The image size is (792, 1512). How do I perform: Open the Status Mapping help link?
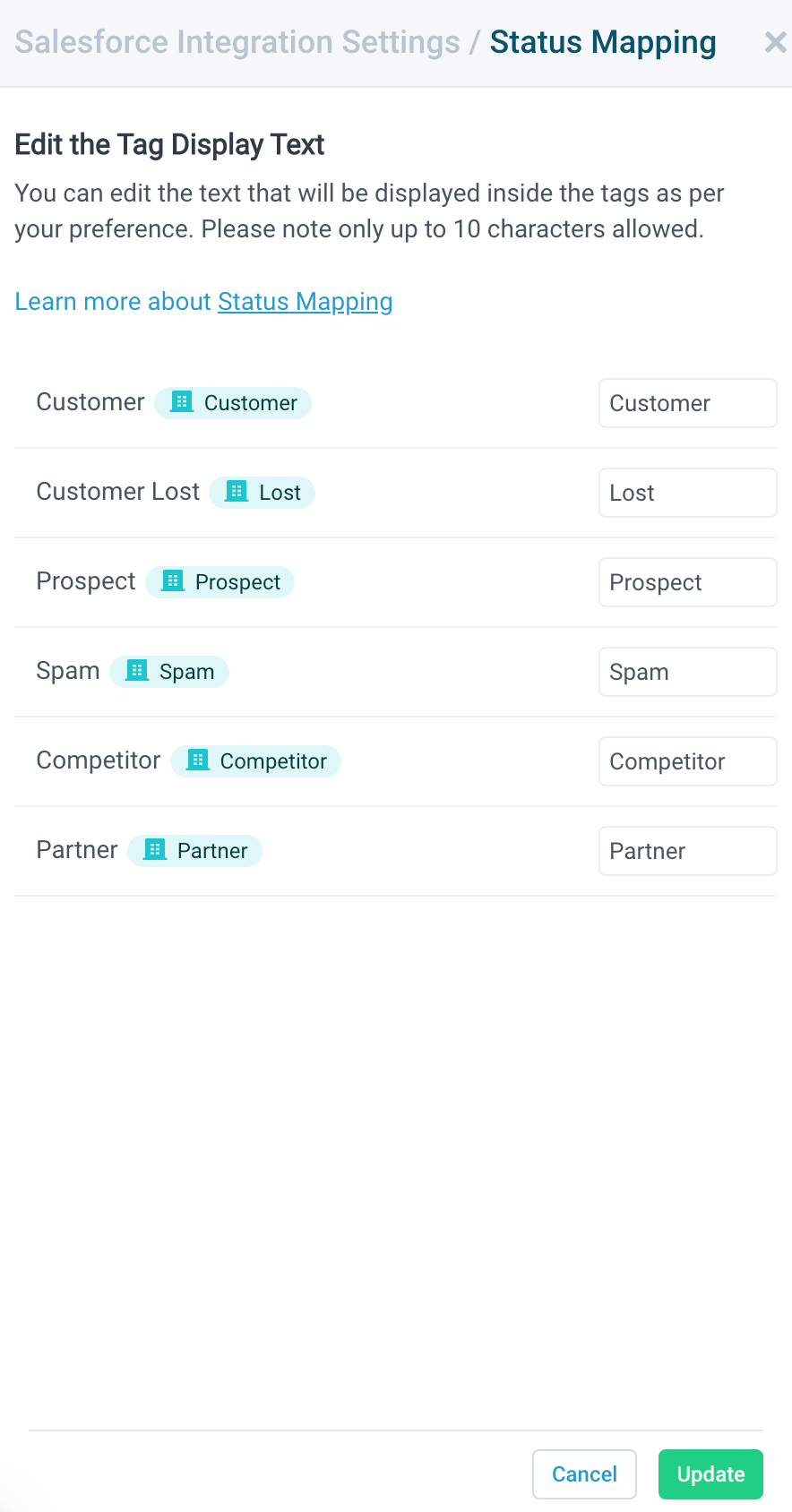point(305,302)
